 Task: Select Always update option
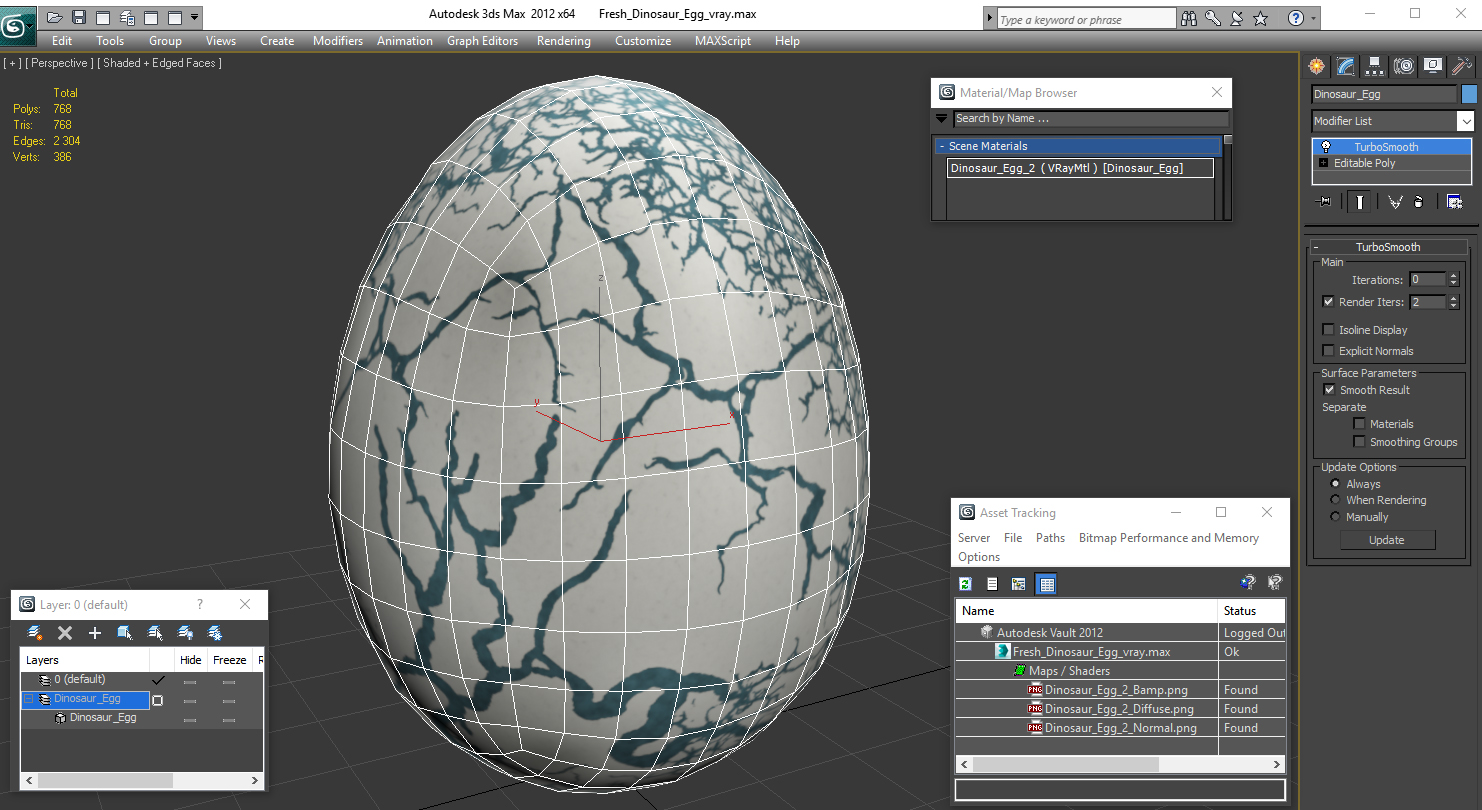coord(1335,484)
